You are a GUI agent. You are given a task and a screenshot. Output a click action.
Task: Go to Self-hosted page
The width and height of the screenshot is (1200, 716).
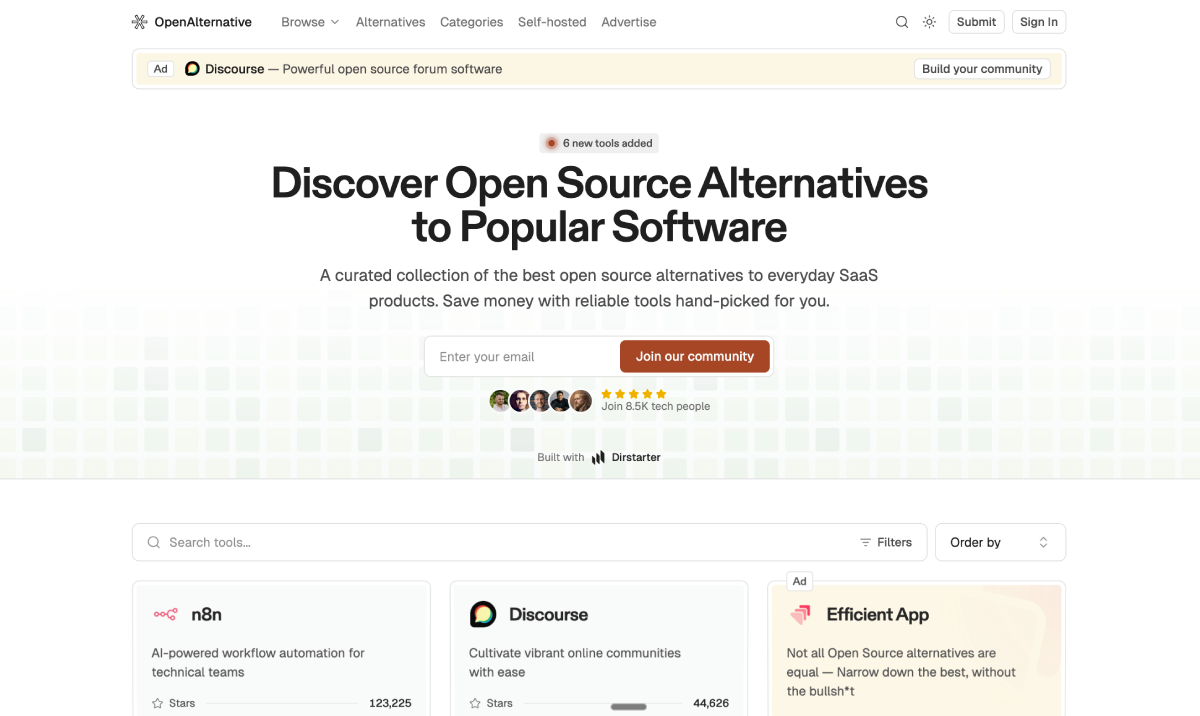552,22
